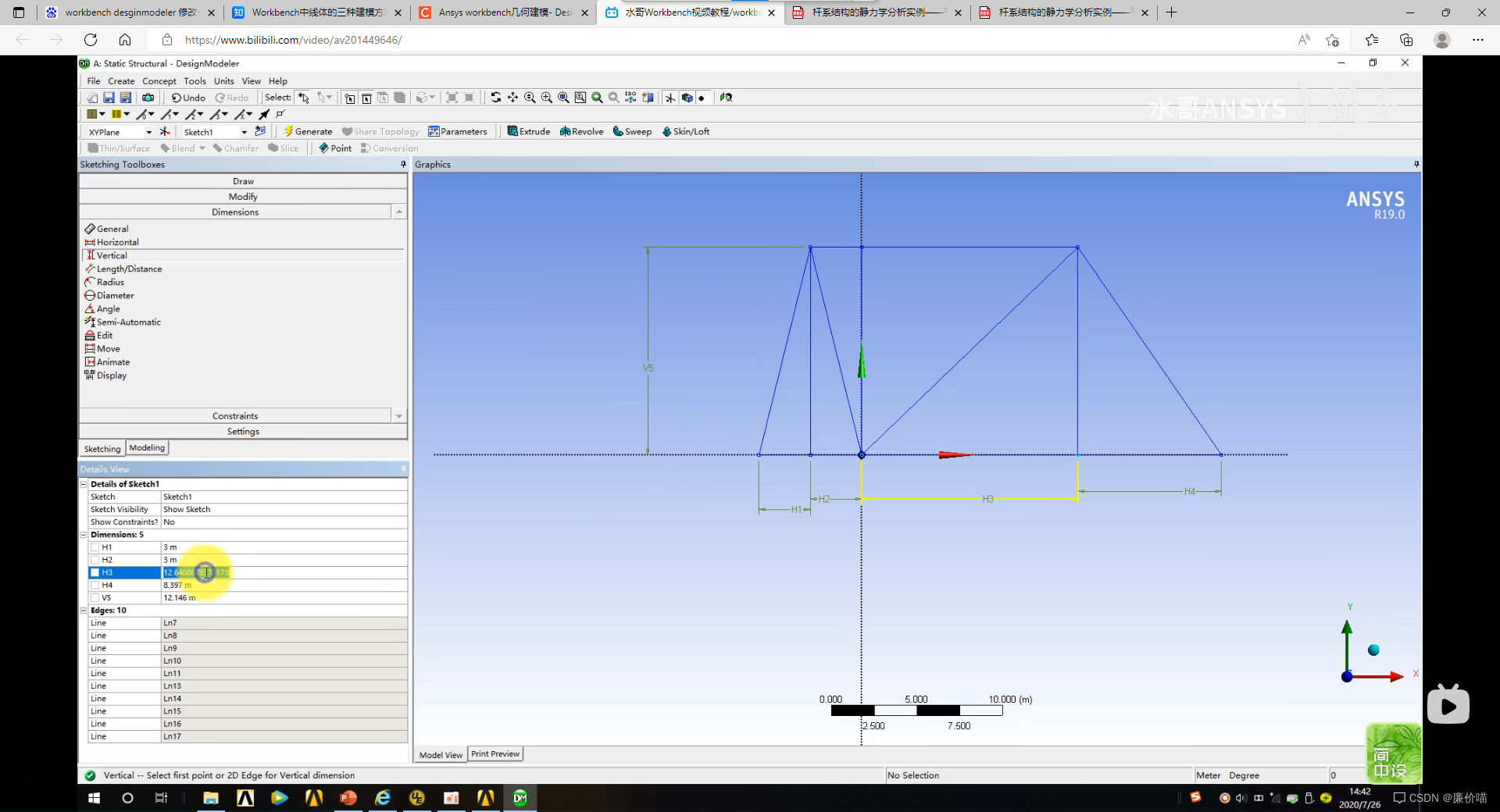Click the Look At Face/Plane/Sketch icon
The image size is (1500, 812).
coord(726,98)
